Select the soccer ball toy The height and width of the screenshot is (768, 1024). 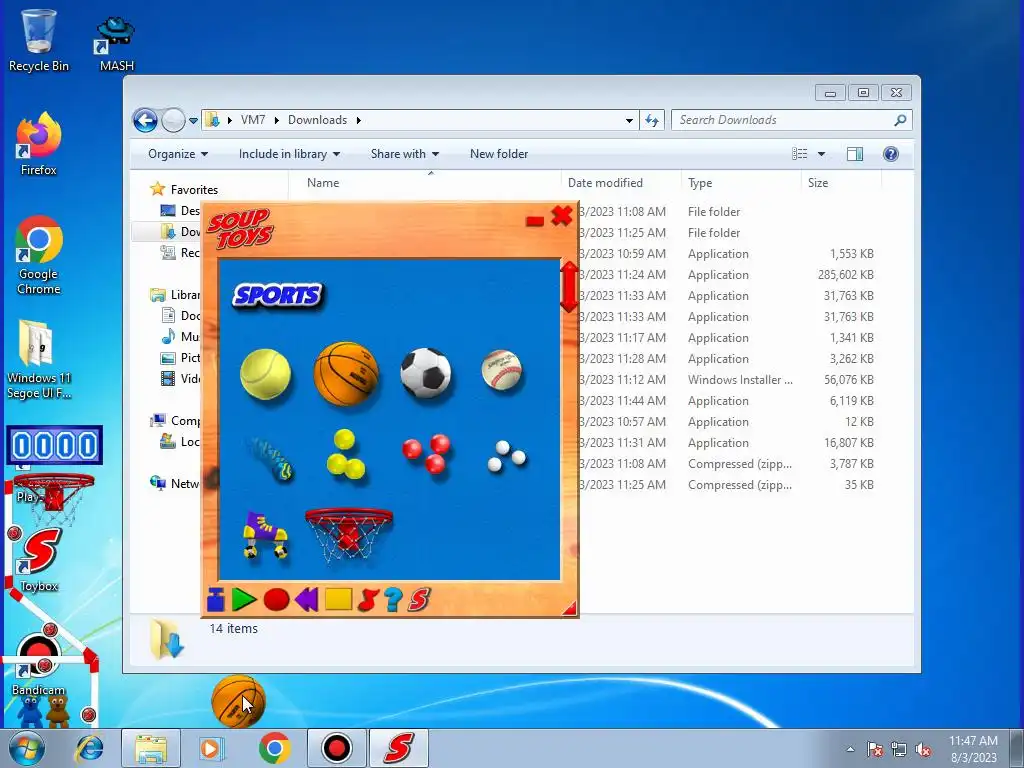(x=426, y=372)
